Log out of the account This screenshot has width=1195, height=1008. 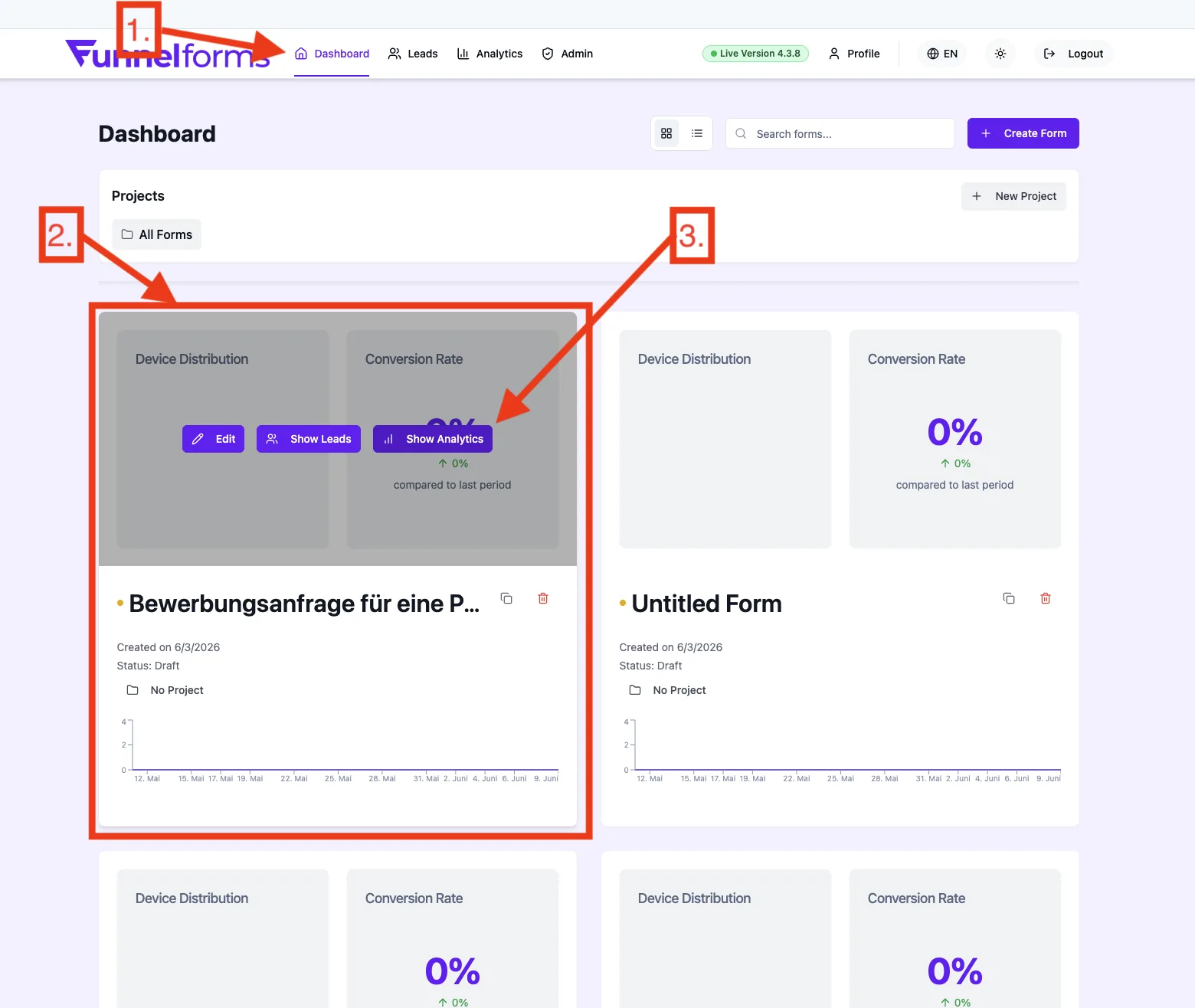pyautogui.click(x=1074, y=54)
